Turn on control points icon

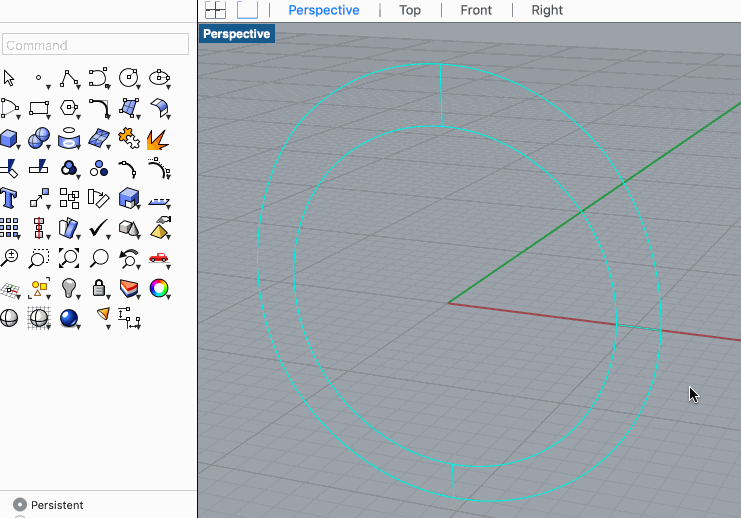[159, 169]
